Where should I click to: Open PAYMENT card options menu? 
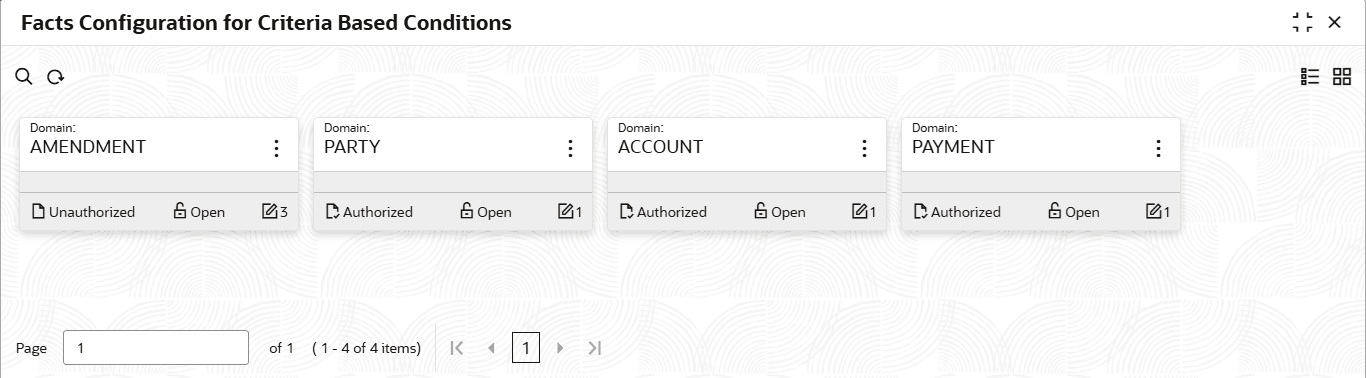coord(1158,148)
